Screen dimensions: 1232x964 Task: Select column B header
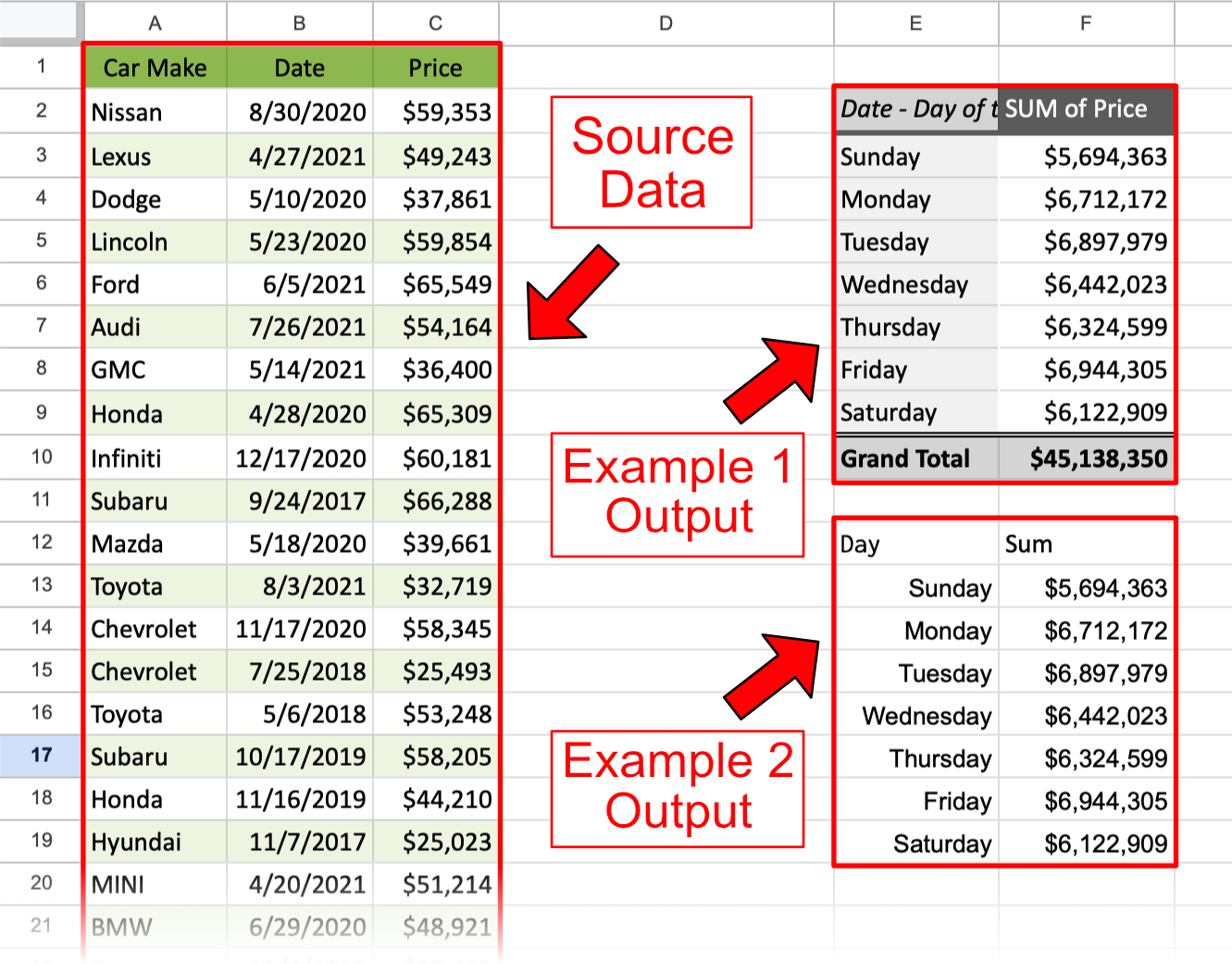299,23
